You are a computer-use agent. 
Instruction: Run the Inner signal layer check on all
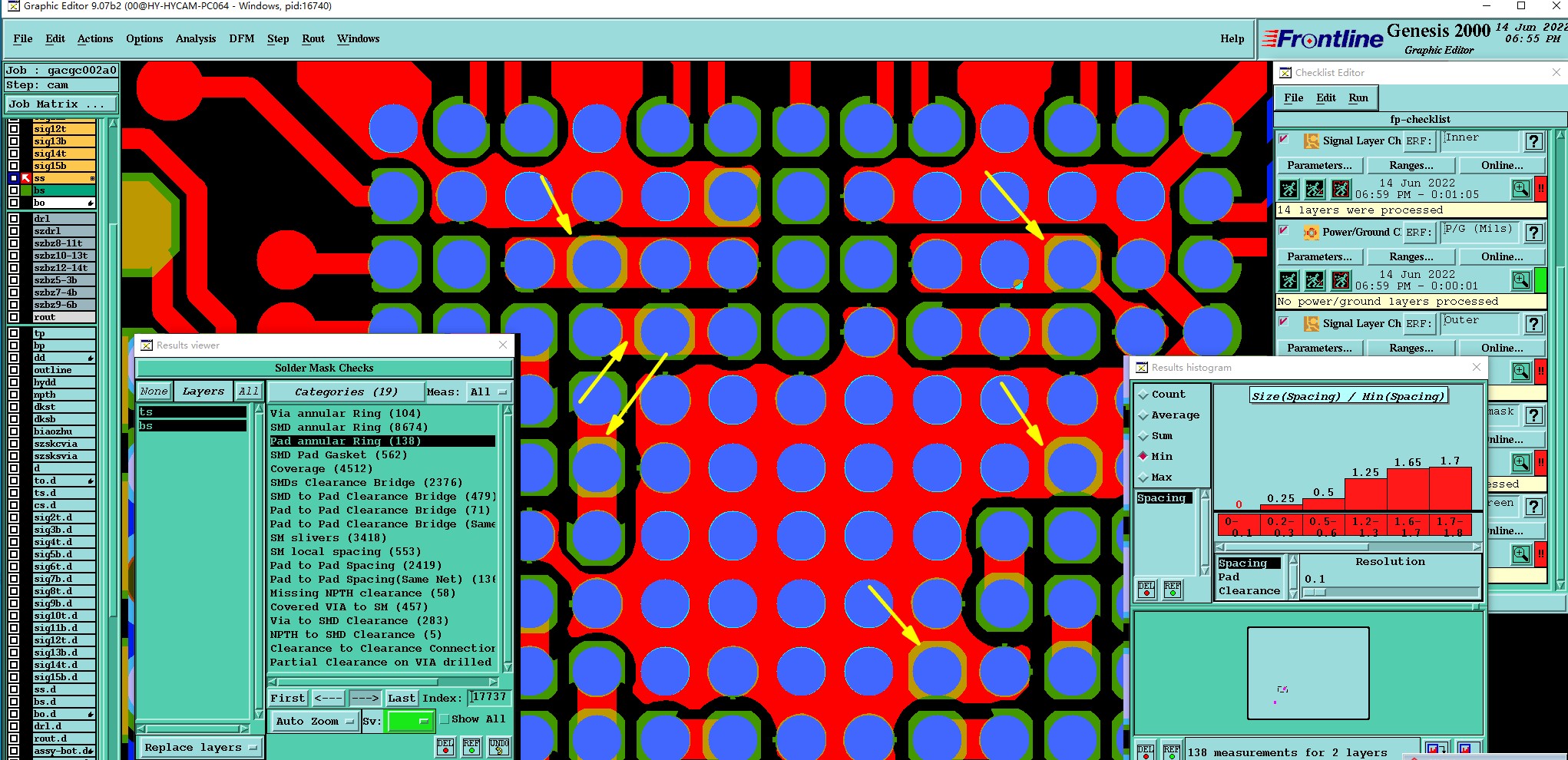[1289, 189]
